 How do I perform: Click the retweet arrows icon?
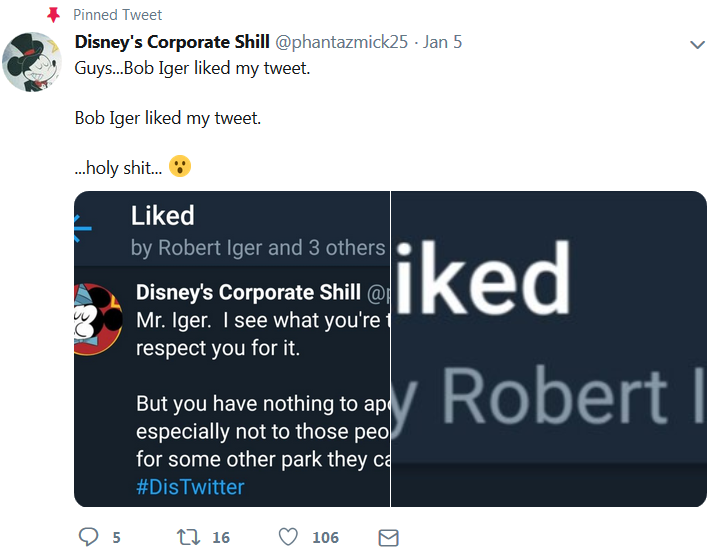(188, 538)
